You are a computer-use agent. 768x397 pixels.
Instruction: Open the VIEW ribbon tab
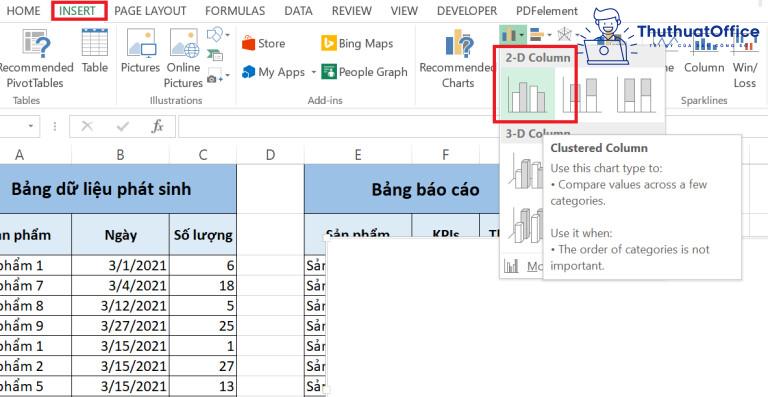404,11
